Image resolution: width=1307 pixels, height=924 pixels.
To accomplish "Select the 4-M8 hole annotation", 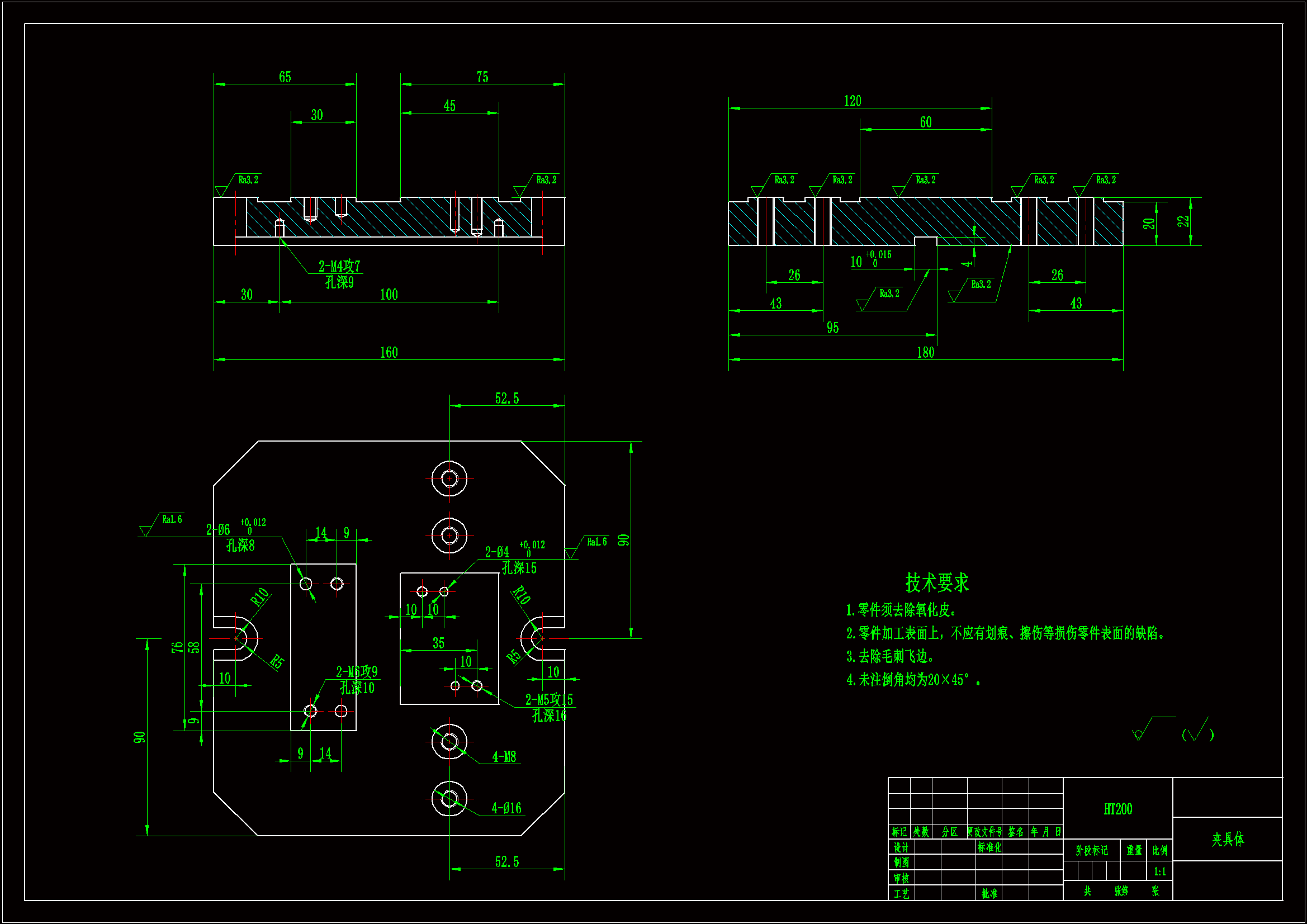I will [504, 757].
